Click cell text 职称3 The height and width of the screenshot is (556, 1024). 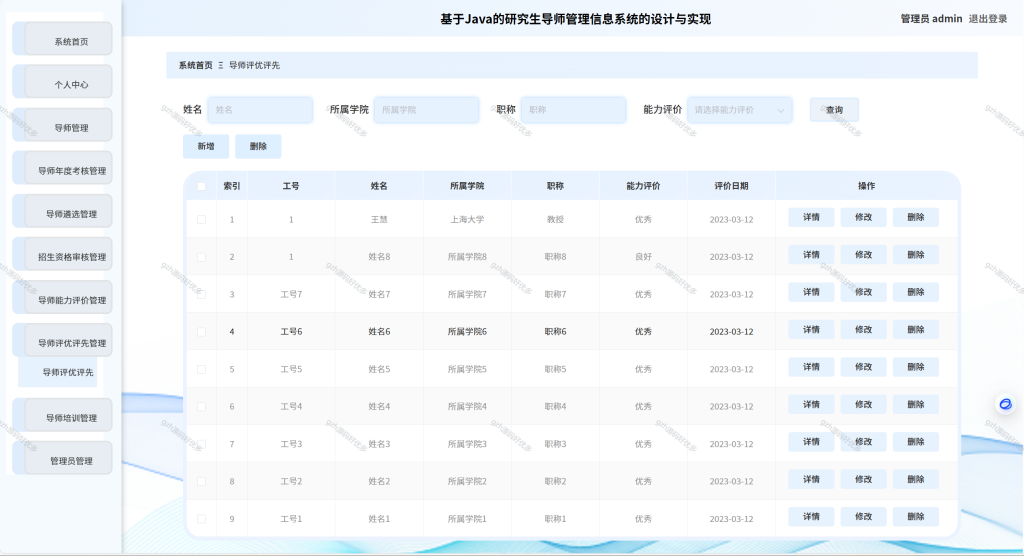click(x=555, y=444)
